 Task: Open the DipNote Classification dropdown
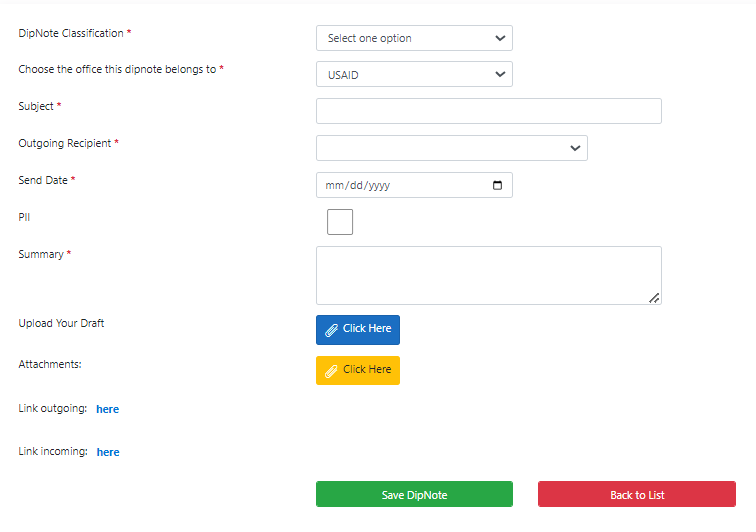(x=414, y=38)
